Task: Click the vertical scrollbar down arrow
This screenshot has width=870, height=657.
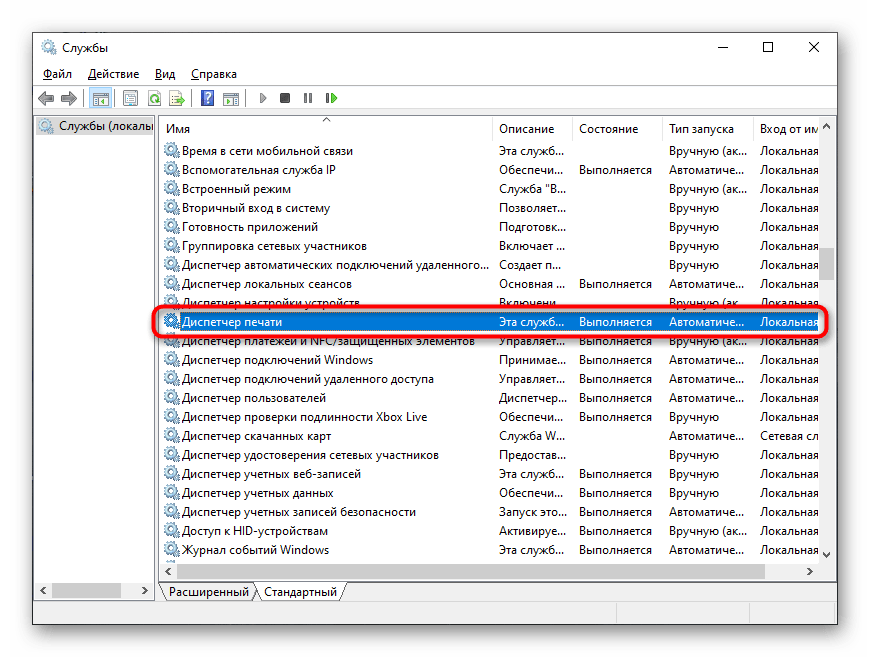Action: 827,552
